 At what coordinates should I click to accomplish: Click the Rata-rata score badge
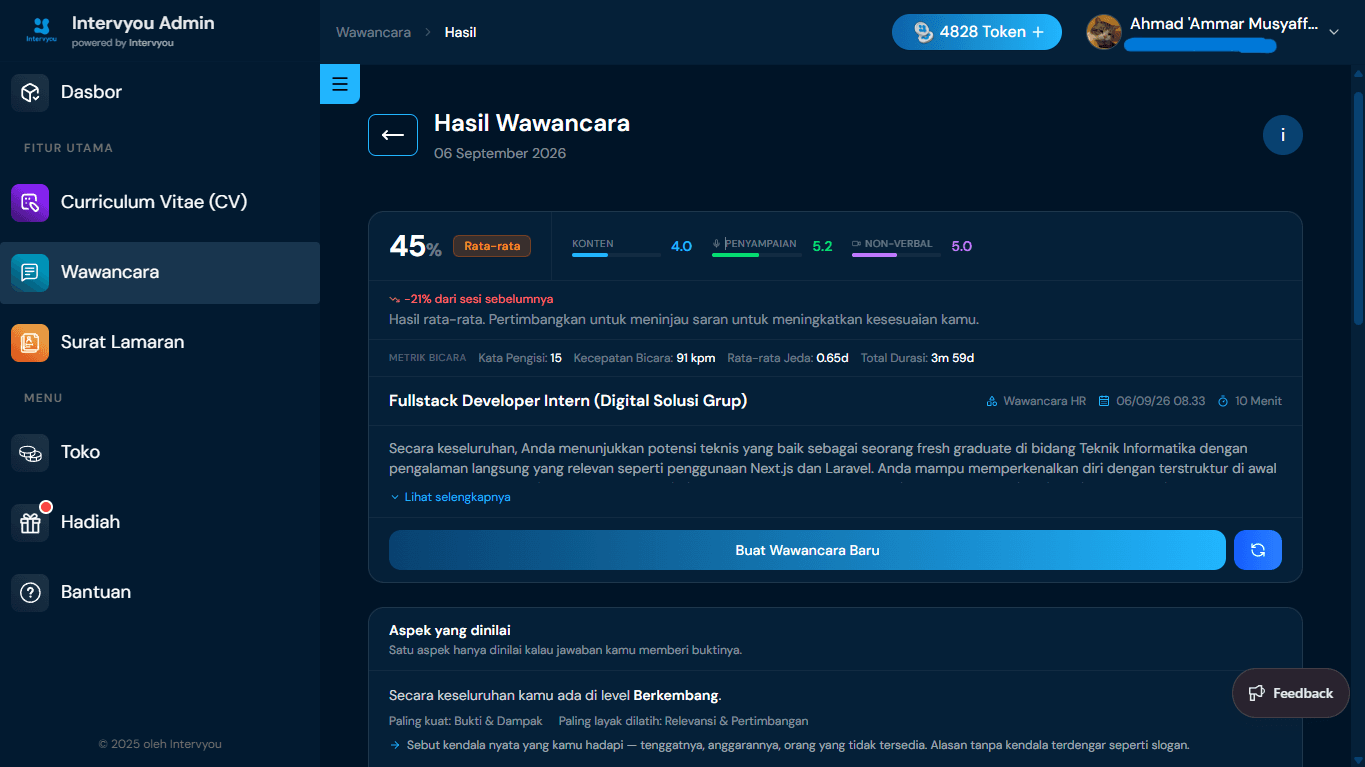coord(492,246)
